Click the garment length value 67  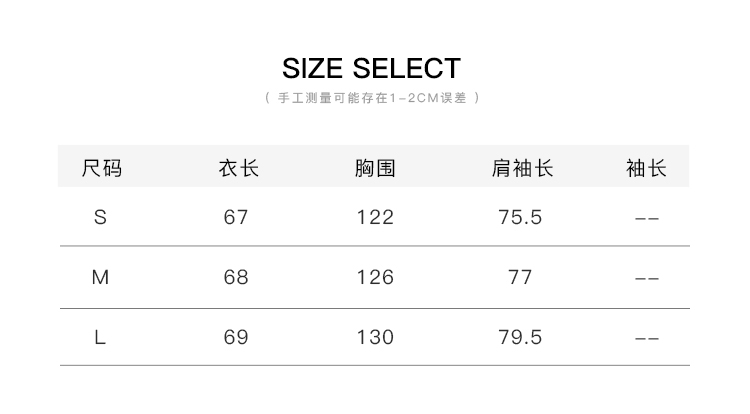click(236, 218)
